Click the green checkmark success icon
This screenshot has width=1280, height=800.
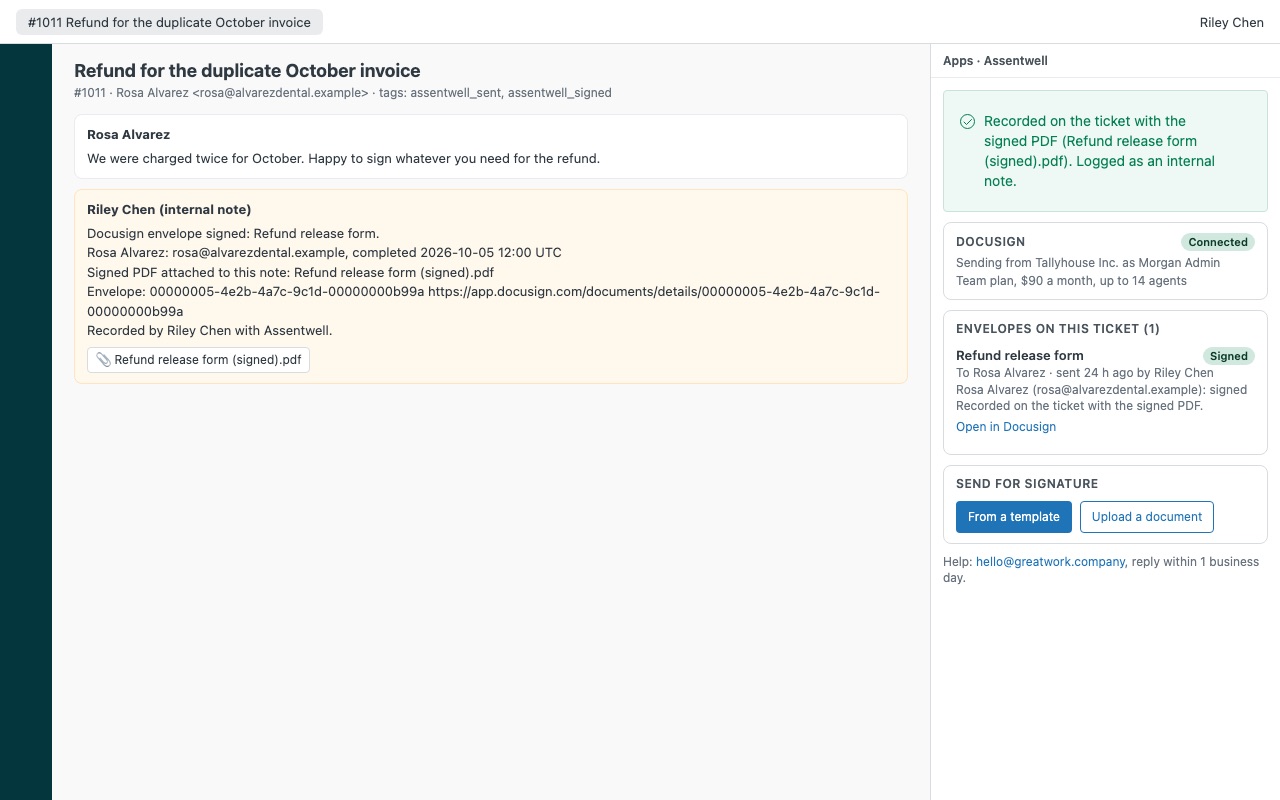[967, 121]
